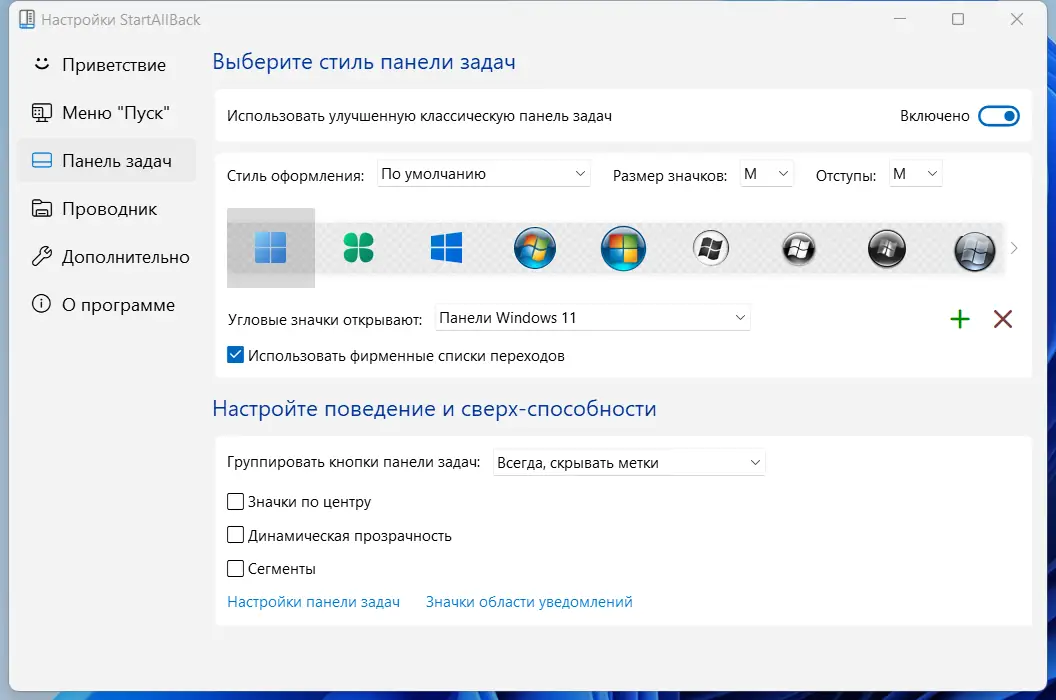Viewport: 1056px width, 700px height.
Task: Disable the improved classic taskbar toggle
Action: tap(999, 115)
